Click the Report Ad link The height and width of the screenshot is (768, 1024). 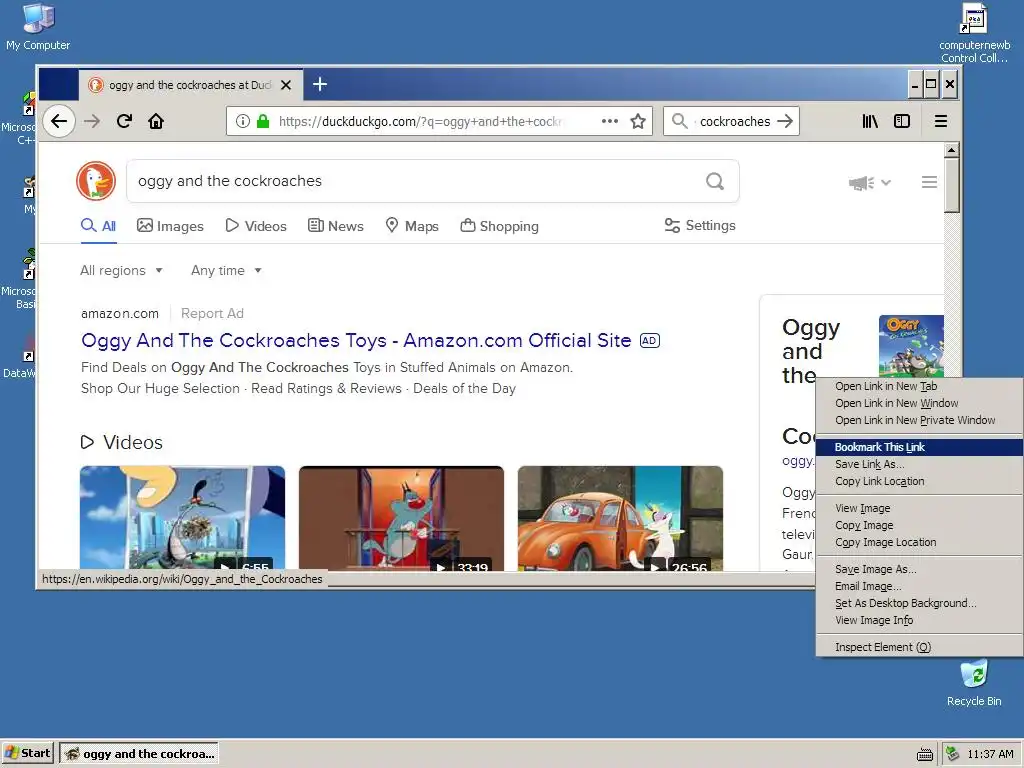click(x=212, y=313)
